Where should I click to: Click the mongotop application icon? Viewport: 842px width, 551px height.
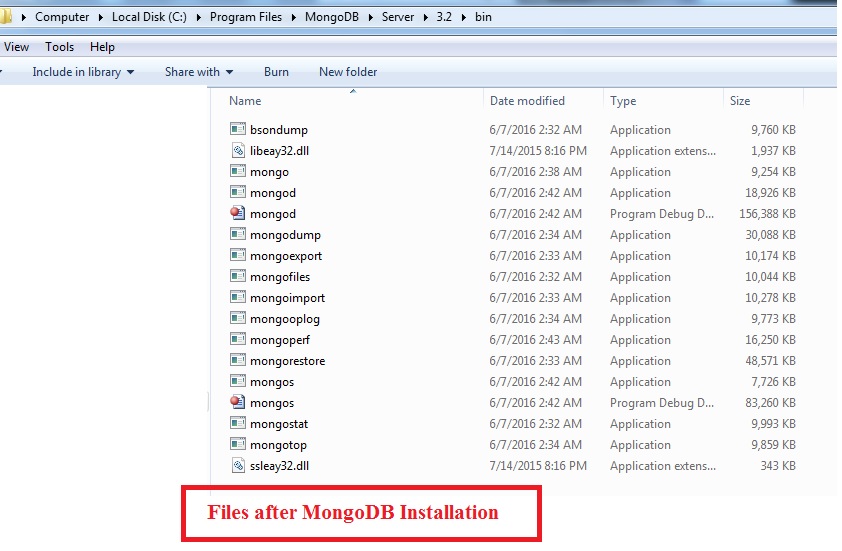point(238,444)
